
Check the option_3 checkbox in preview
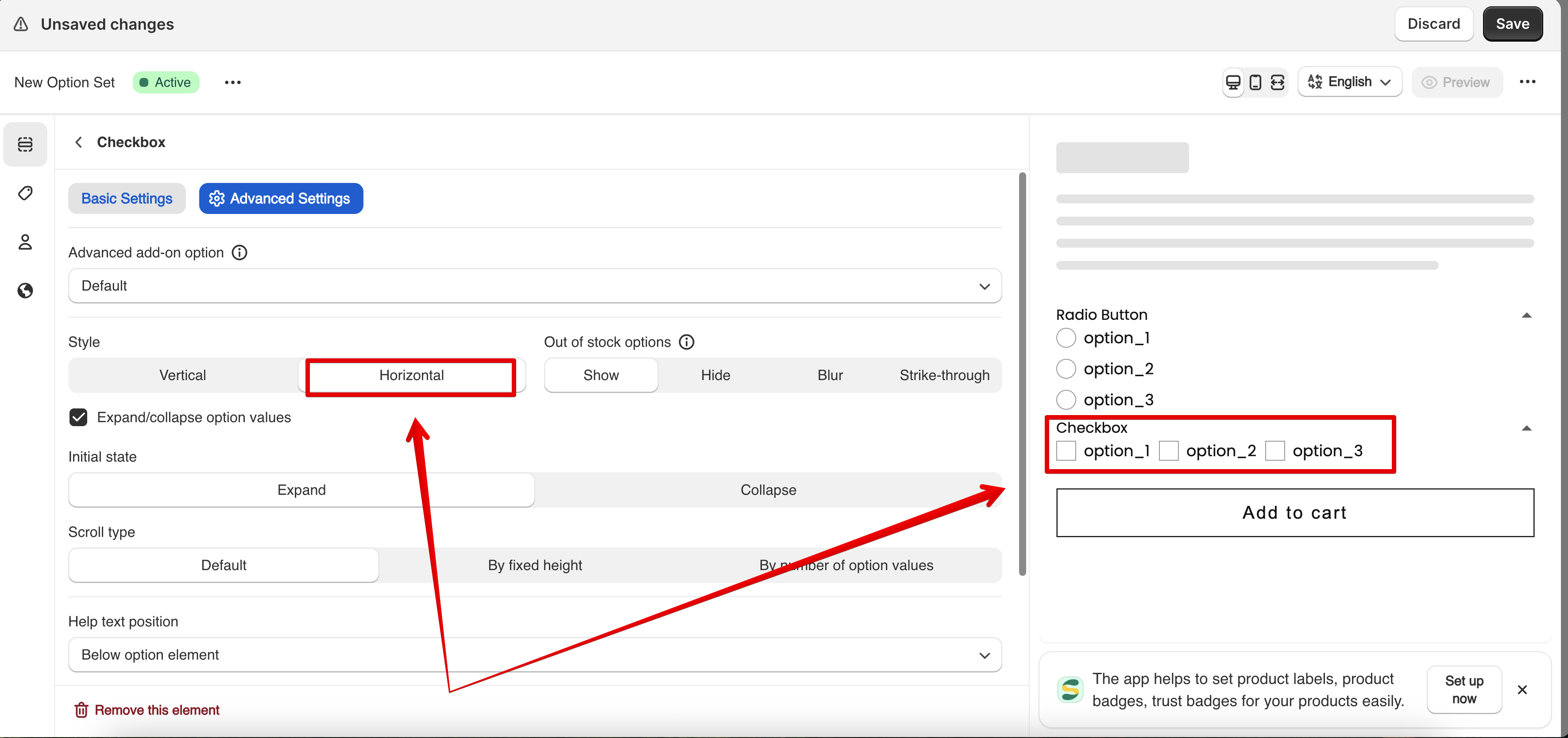(x=1274, y=451)
